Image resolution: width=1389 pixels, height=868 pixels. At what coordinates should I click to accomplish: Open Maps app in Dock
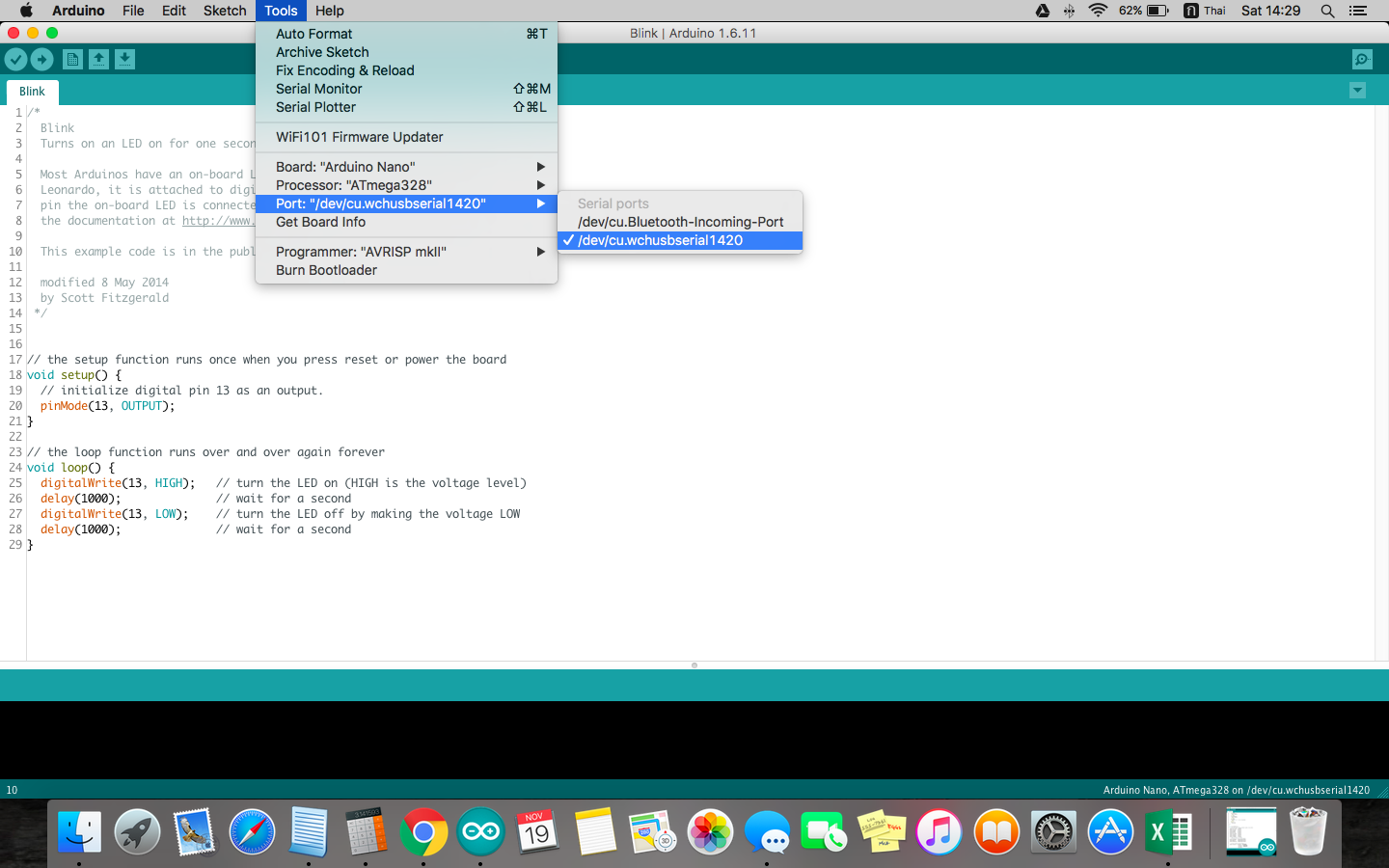click(653, 831)
